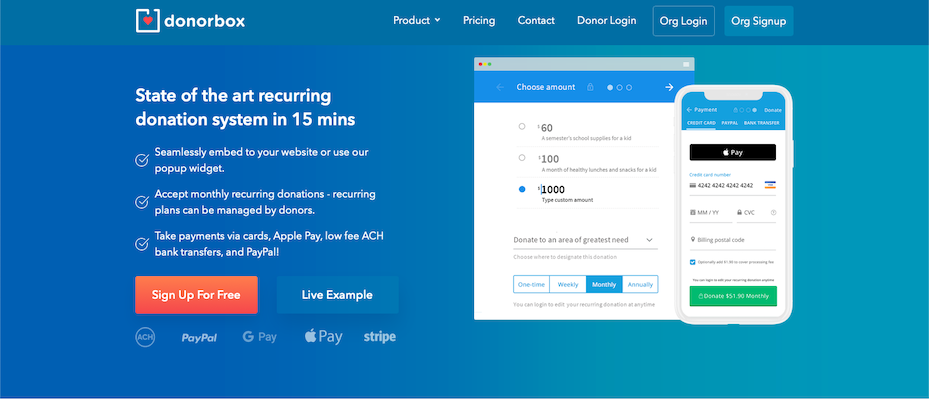Click 'A month of healthy lunches and snacks' text
The height and width of the screenshot is (400, 929).
pos(599,169)
